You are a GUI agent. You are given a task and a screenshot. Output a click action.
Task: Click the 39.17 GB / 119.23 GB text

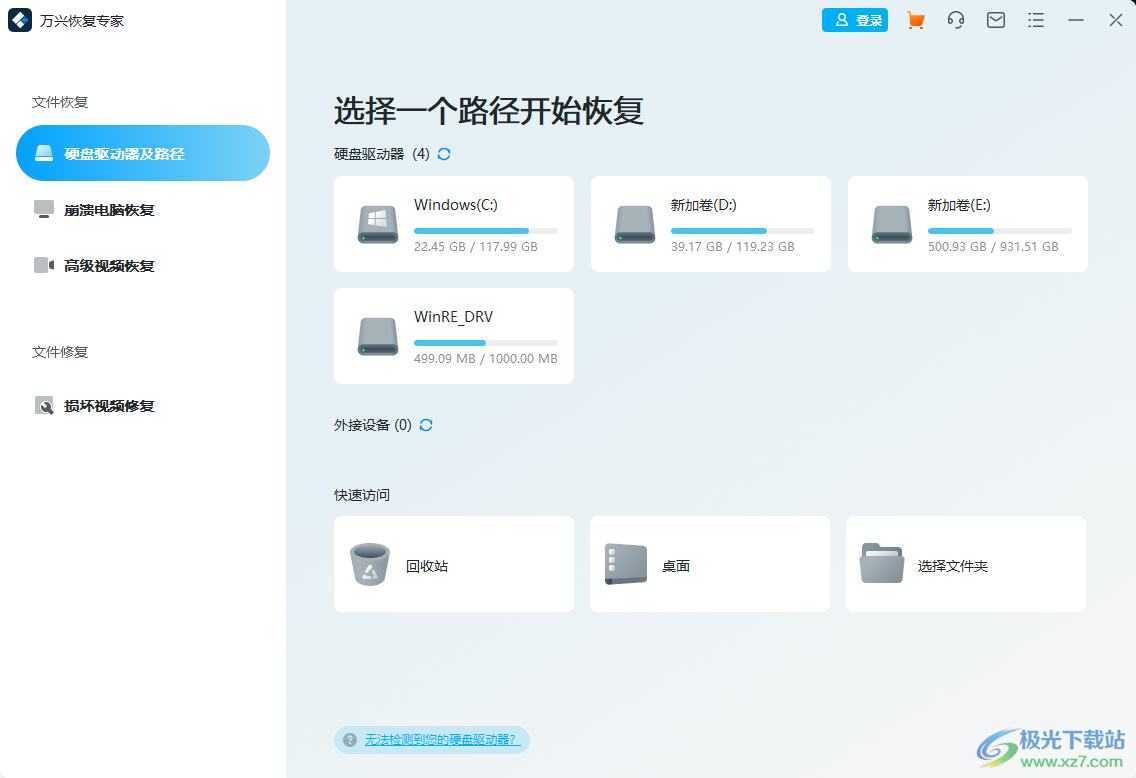coord(732,246)
